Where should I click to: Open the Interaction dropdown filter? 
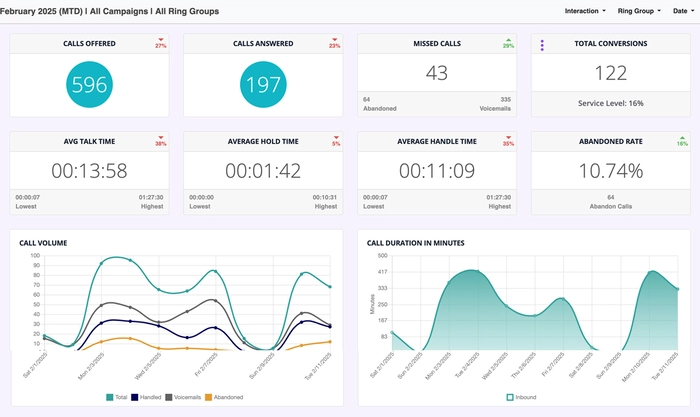click(x=585, y=11)
